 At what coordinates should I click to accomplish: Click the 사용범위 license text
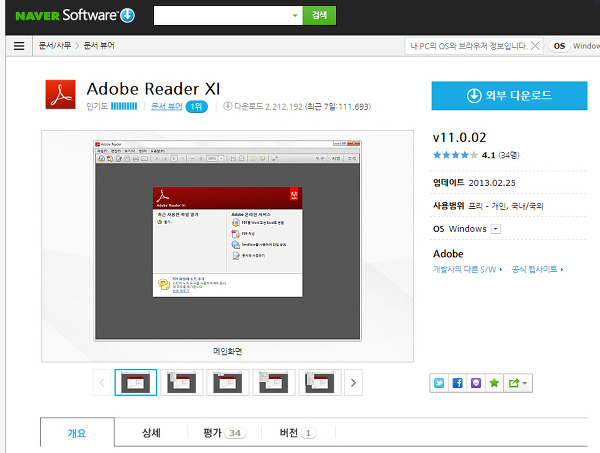point(488,206)
